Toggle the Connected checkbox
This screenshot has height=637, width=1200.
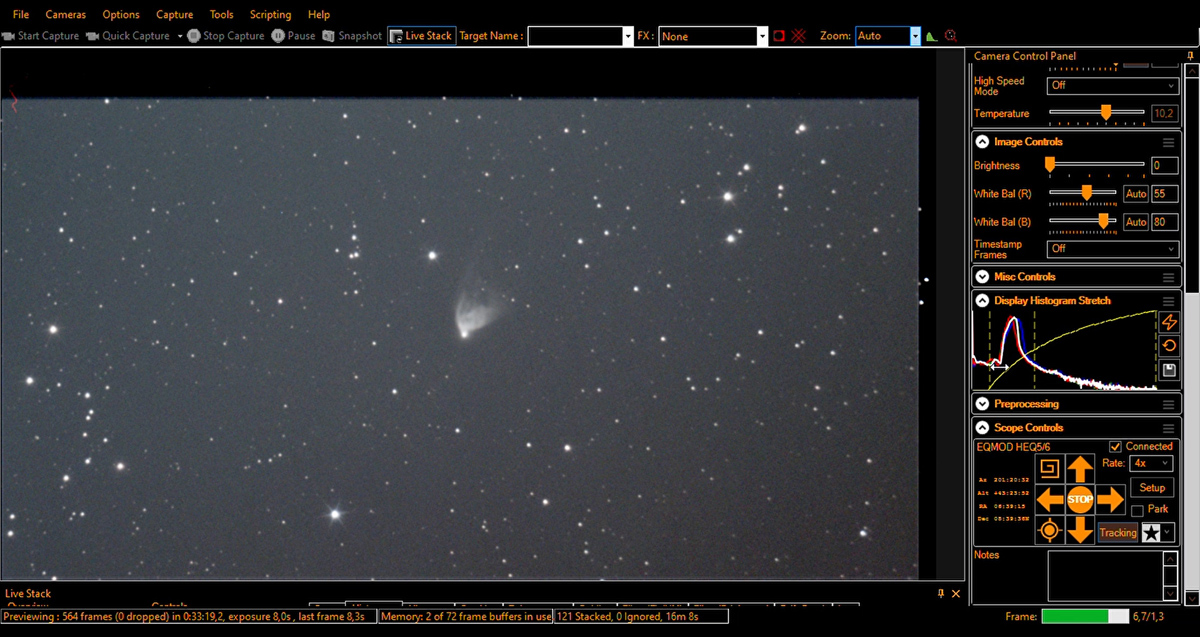[x=1116, y=447]
